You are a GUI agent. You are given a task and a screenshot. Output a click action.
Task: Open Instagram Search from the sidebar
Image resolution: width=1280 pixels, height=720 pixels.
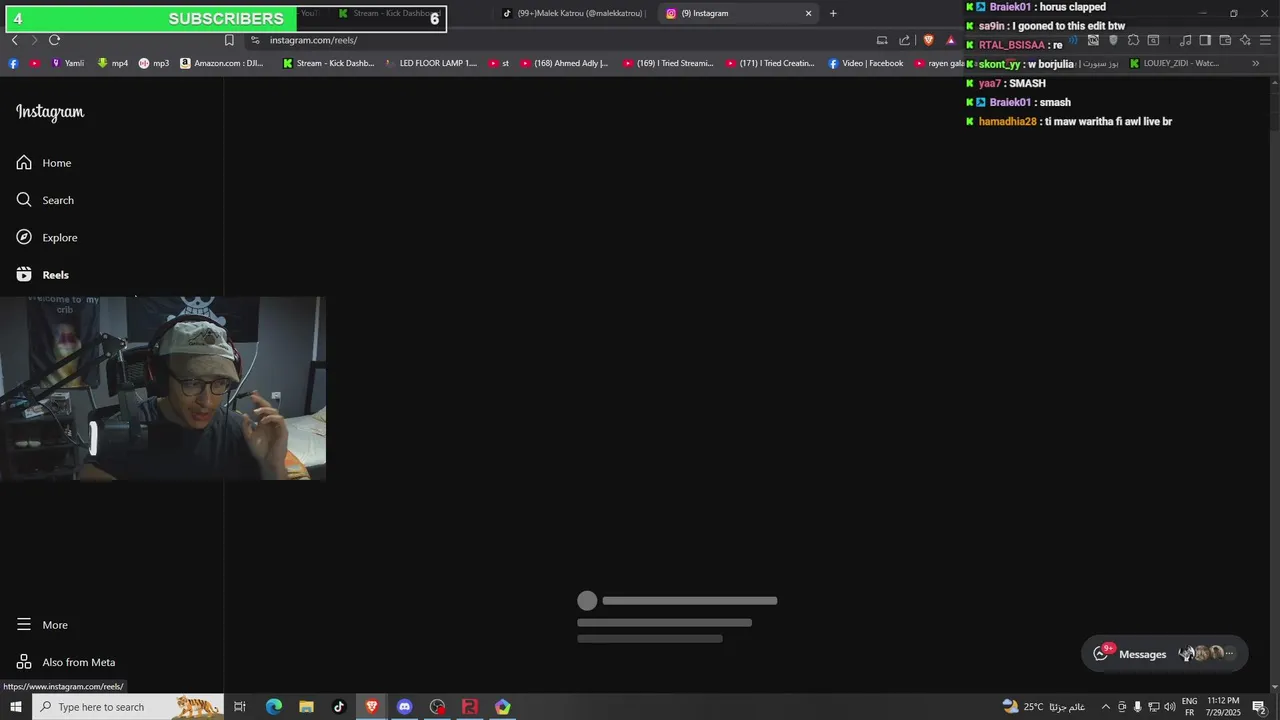[x=45, y=200]
